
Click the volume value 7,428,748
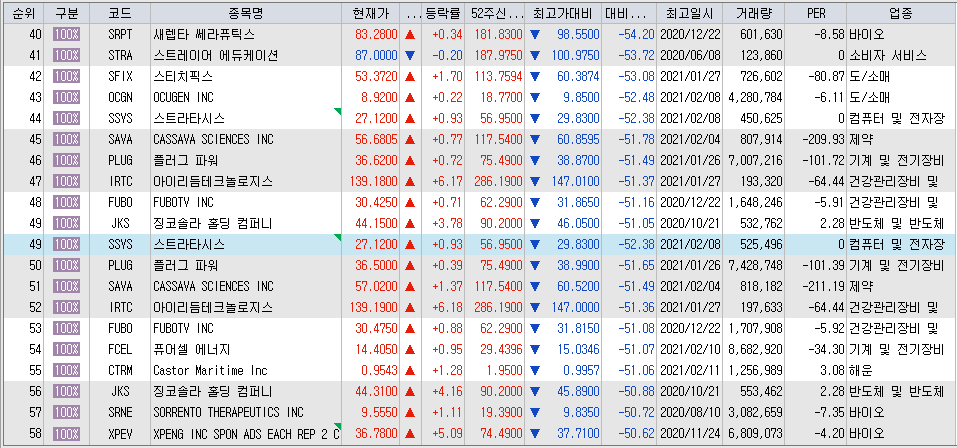click(x=755, y=266)
